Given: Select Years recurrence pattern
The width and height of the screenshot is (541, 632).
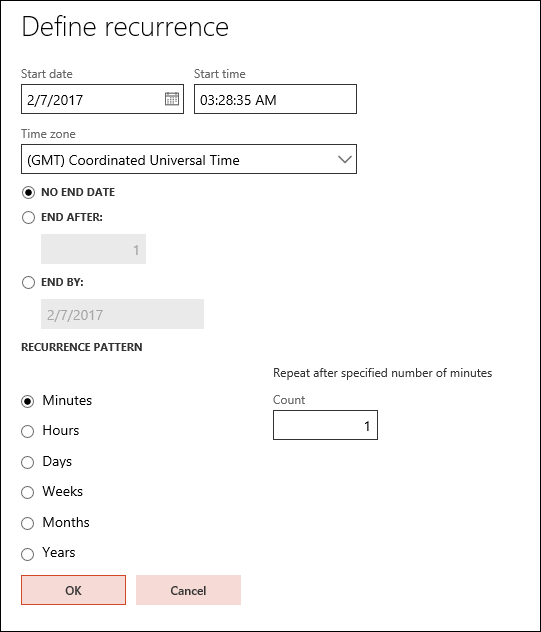Looking at the screenshot, I should 27,554.
